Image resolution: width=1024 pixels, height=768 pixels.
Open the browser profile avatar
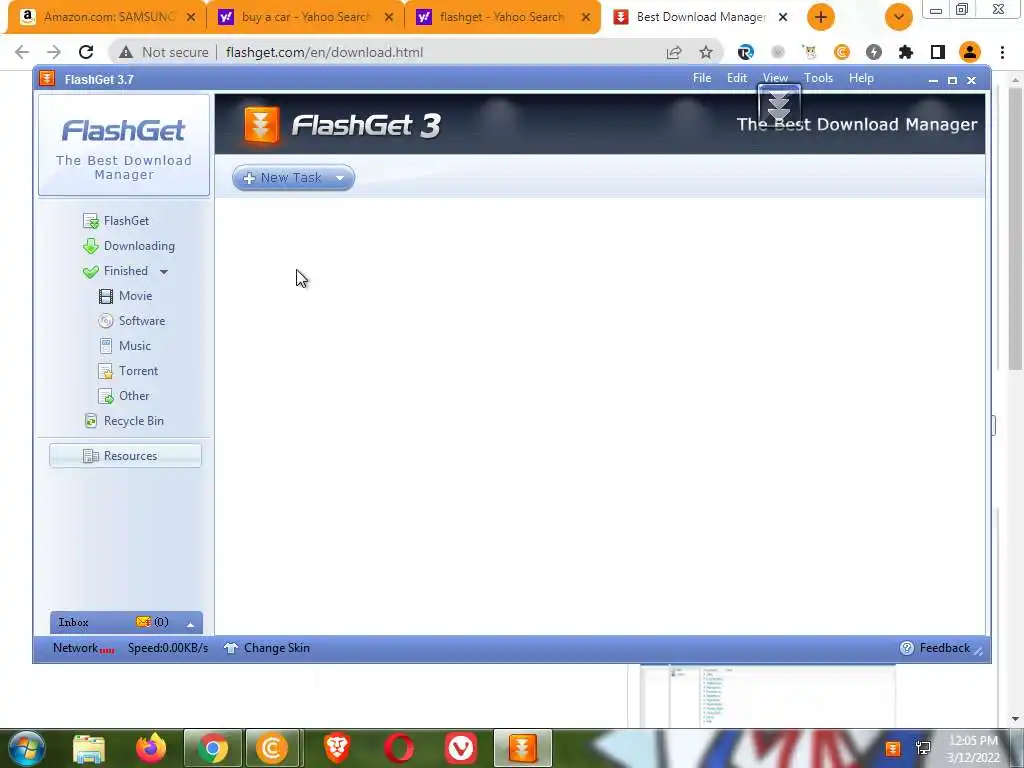tap(970, 52)
